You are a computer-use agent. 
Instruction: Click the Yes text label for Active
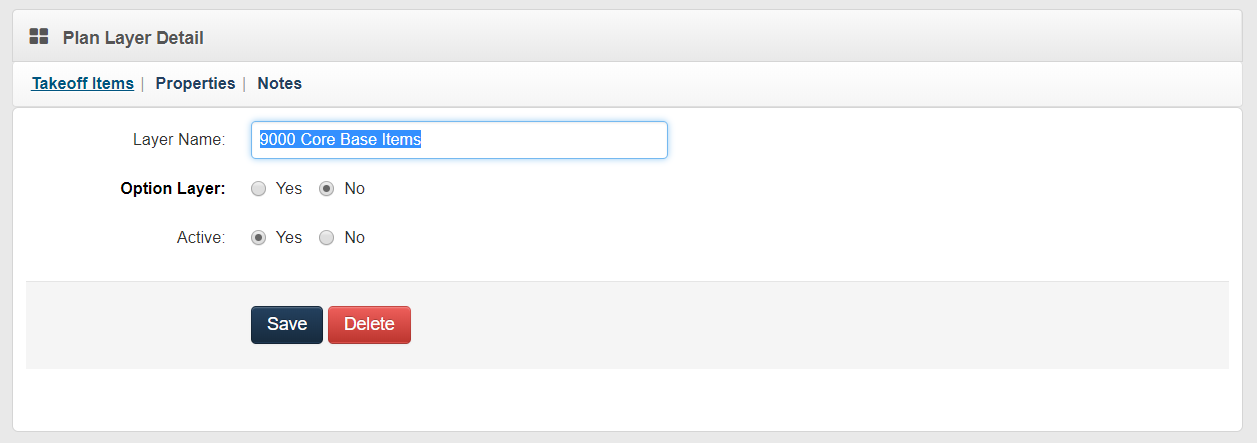click(x=289, y=238)
